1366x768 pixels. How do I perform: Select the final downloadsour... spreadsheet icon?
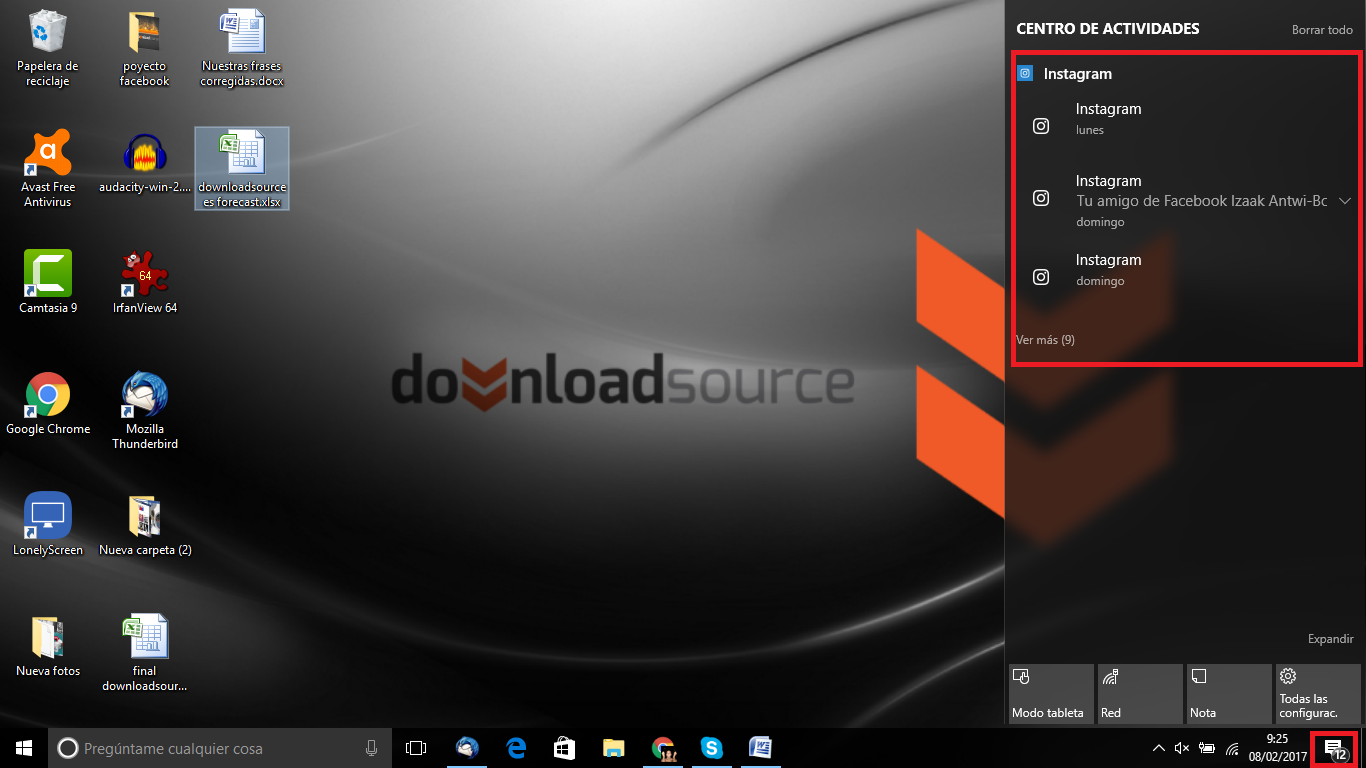point(145,653)
